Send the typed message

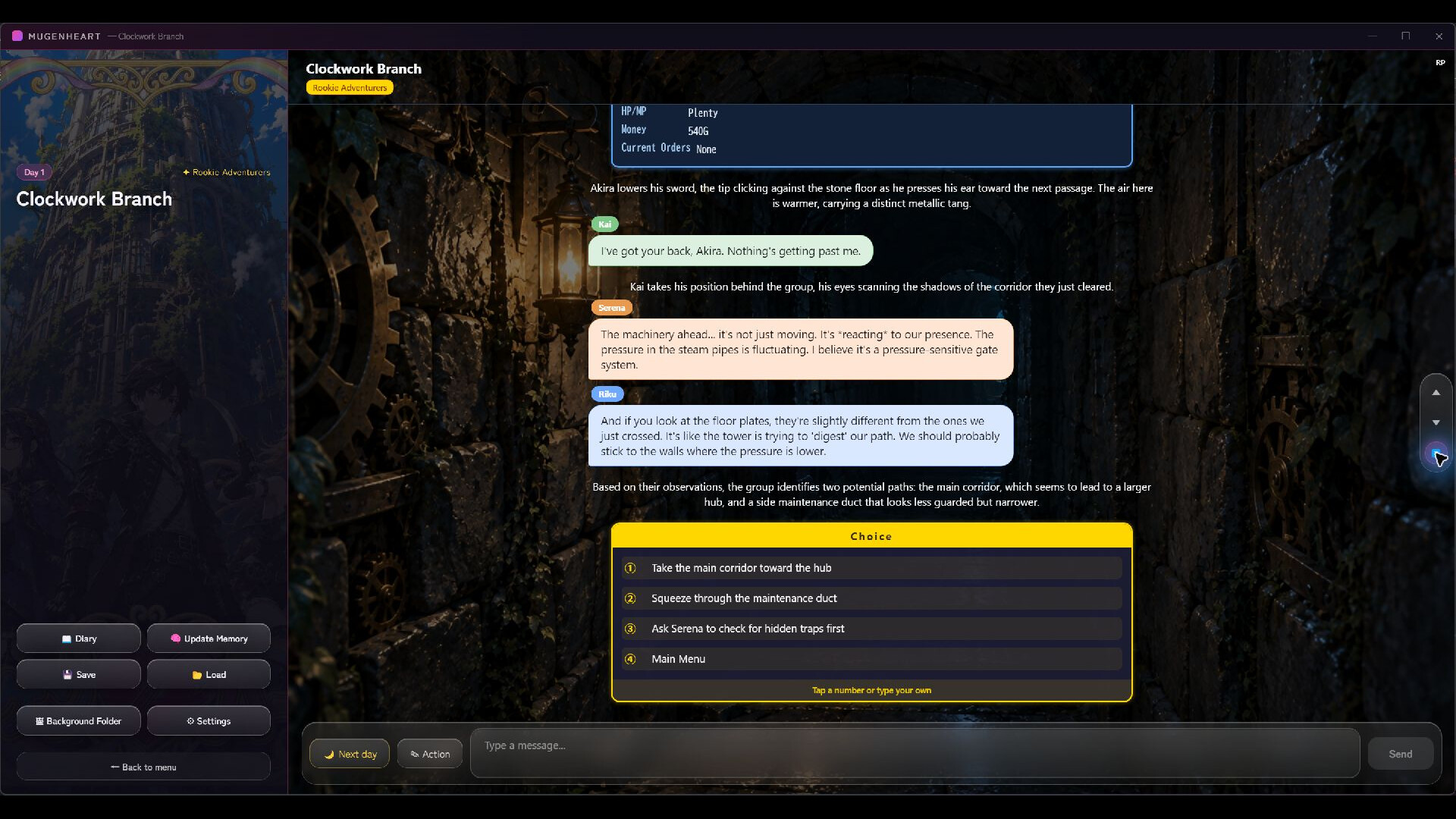tap(1400, 754)
